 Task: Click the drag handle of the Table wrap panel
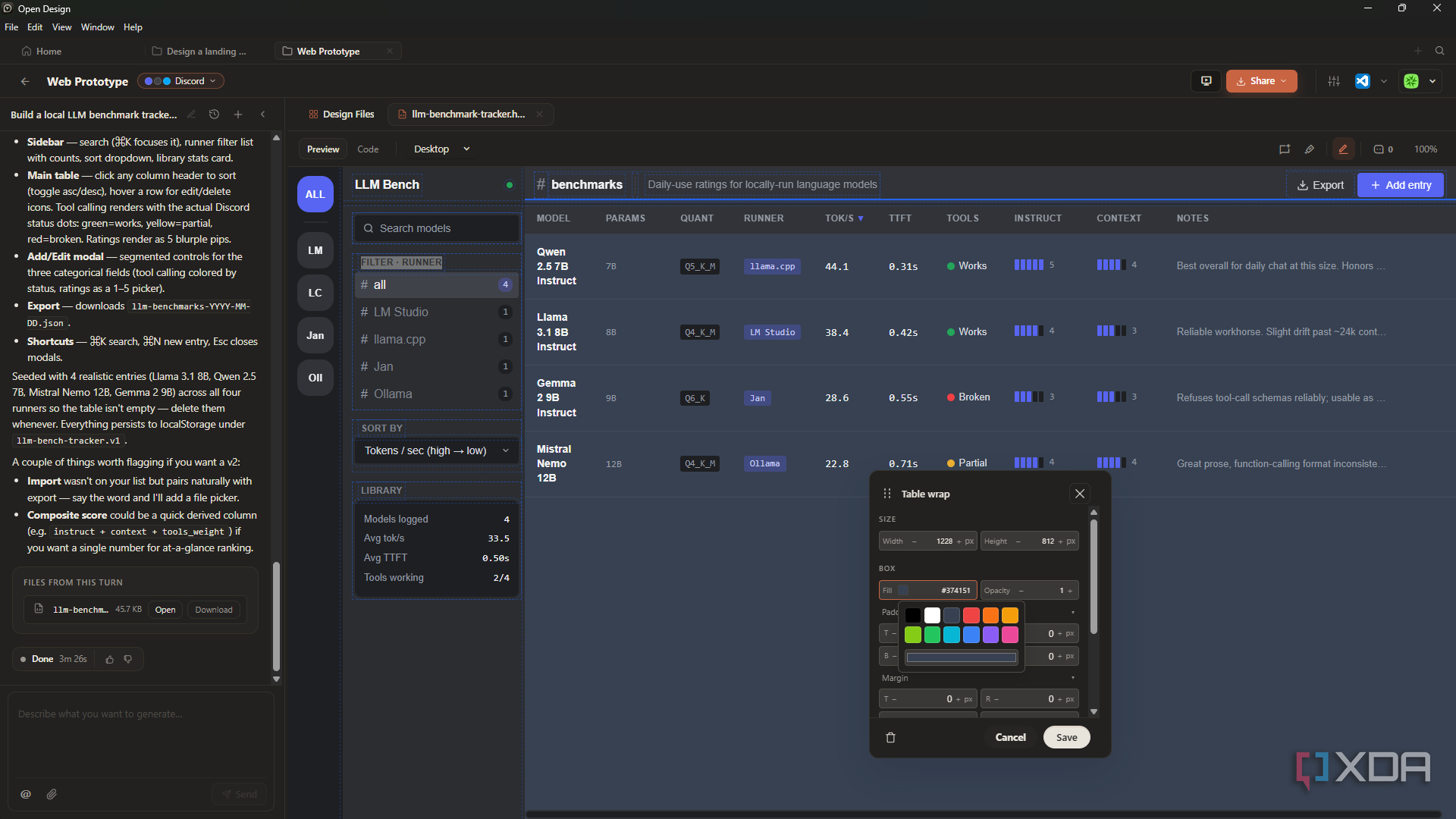click(x=887, y=494)
